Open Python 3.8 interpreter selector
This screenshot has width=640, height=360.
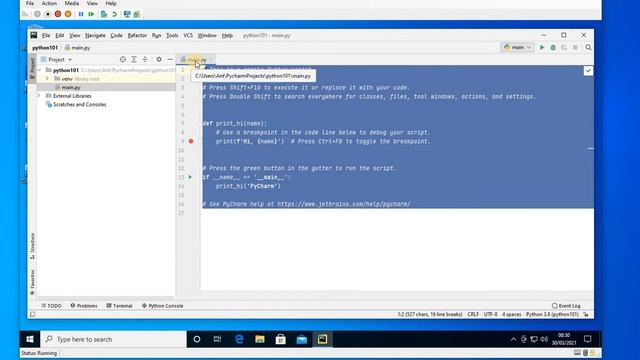552,314
